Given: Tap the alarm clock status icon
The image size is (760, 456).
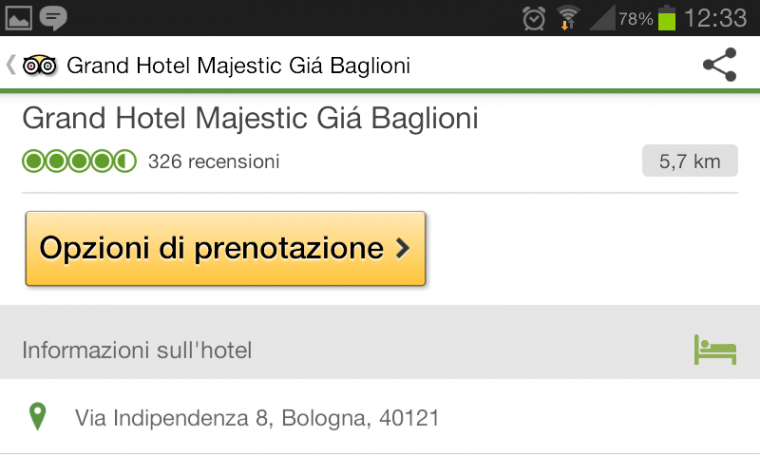Looking at the screenshot, I should pos(534,18).
